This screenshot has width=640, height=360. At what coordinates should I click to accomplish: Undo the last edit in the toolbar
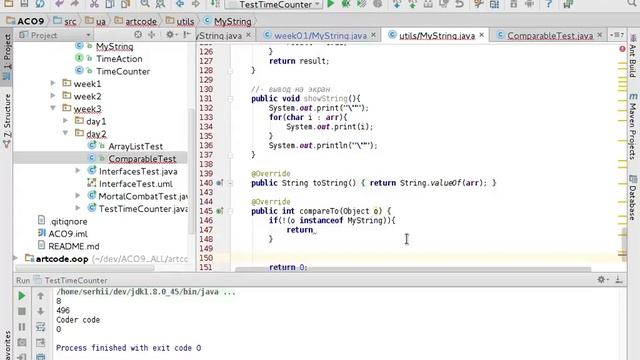pos(59,4)
